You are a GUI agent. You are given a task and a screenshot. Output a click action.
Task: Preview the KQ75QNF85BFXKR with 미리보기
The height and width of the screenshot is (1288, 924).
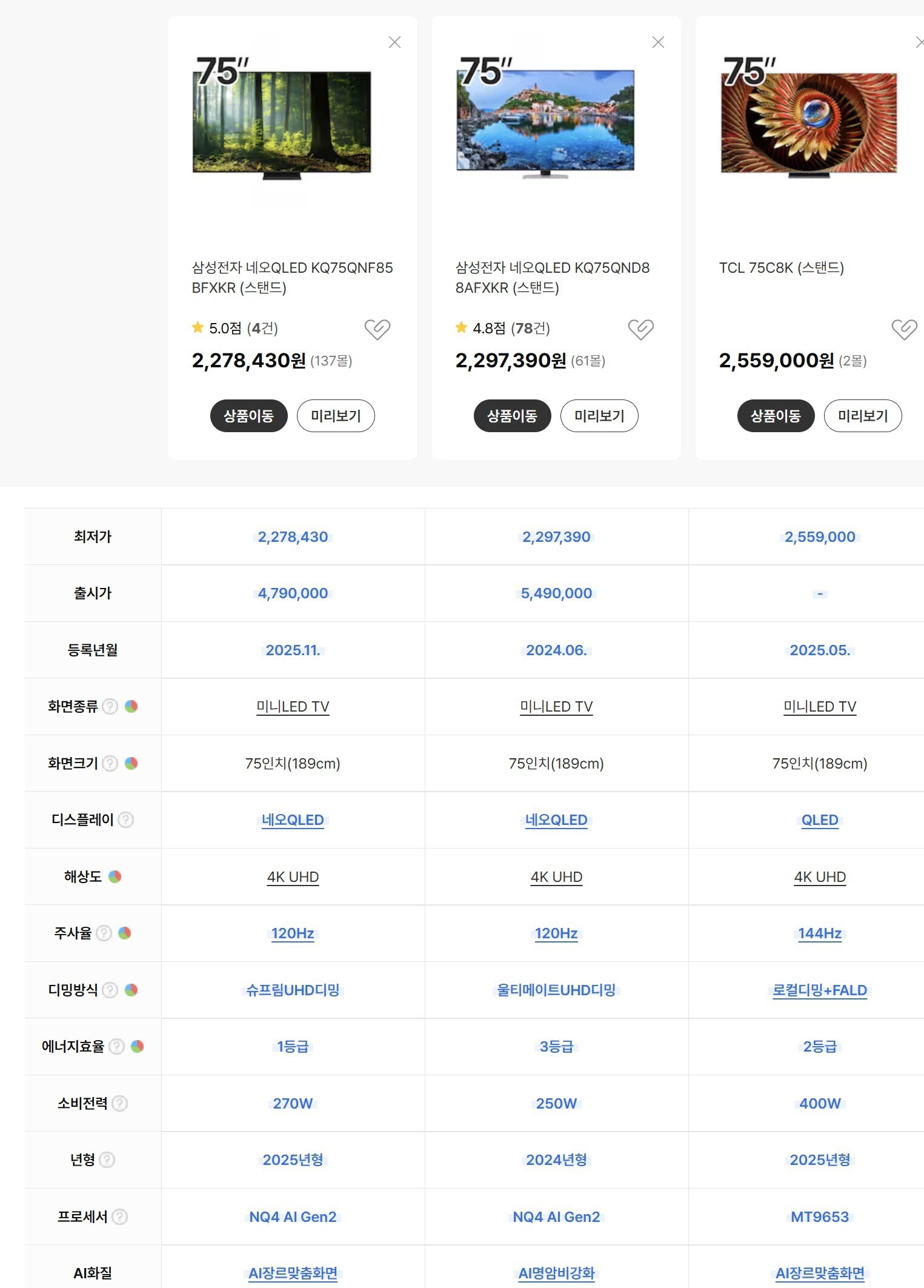pyautogui.click(x=336, y=416)
